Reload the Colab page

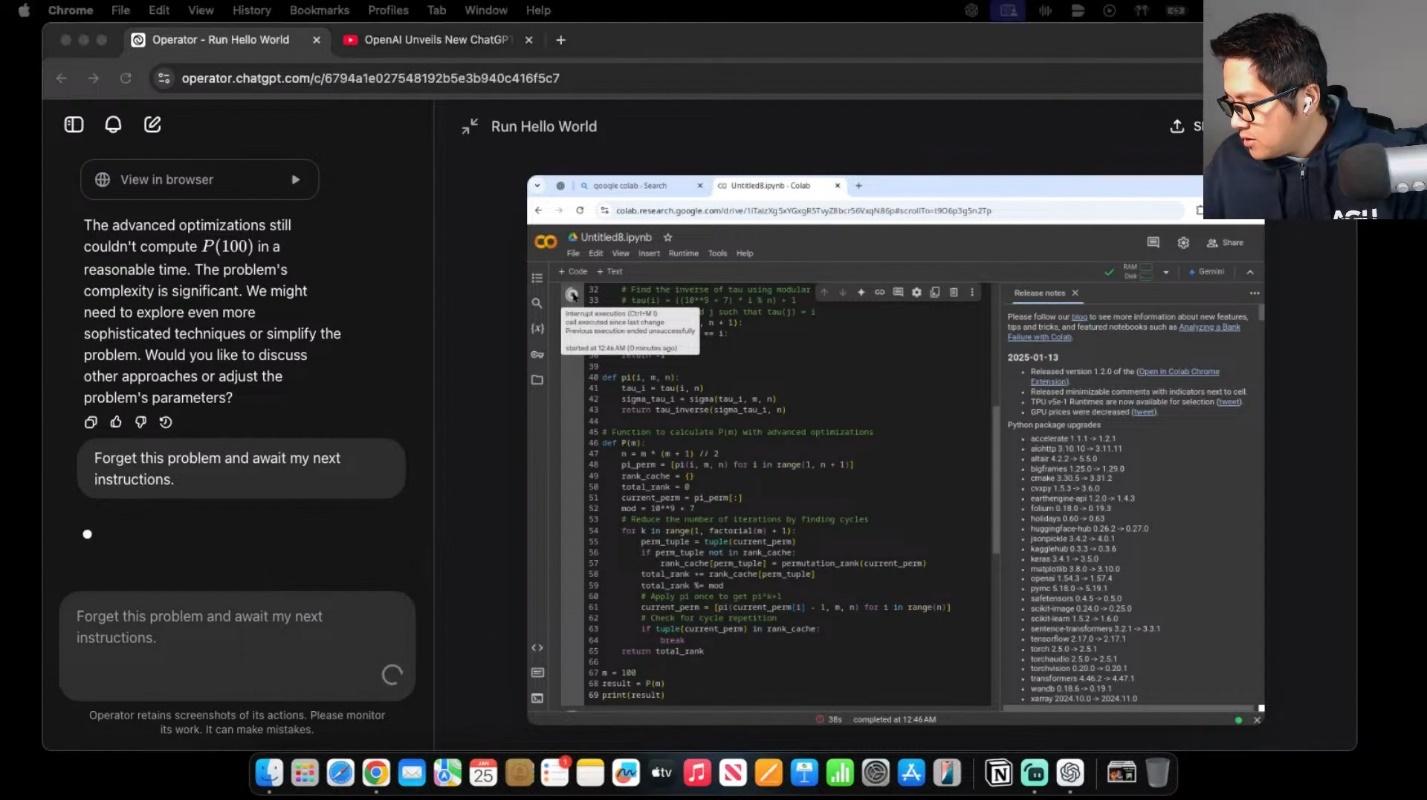point(580,211)
